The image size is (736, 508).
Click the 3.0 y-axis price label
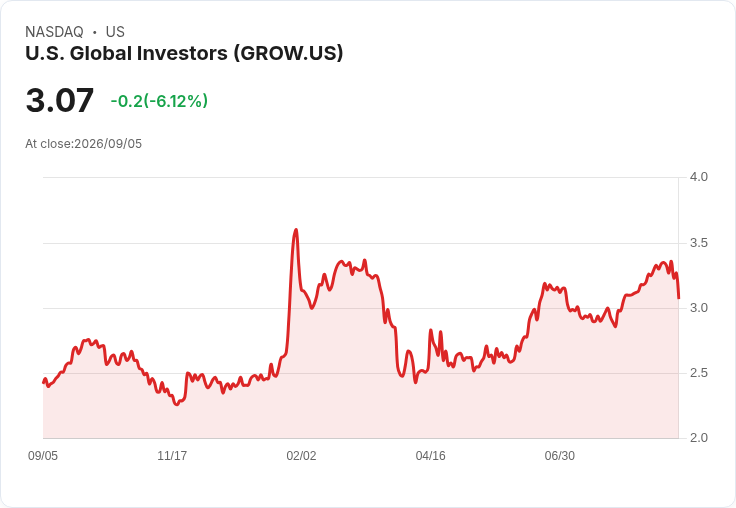[698, 308]
